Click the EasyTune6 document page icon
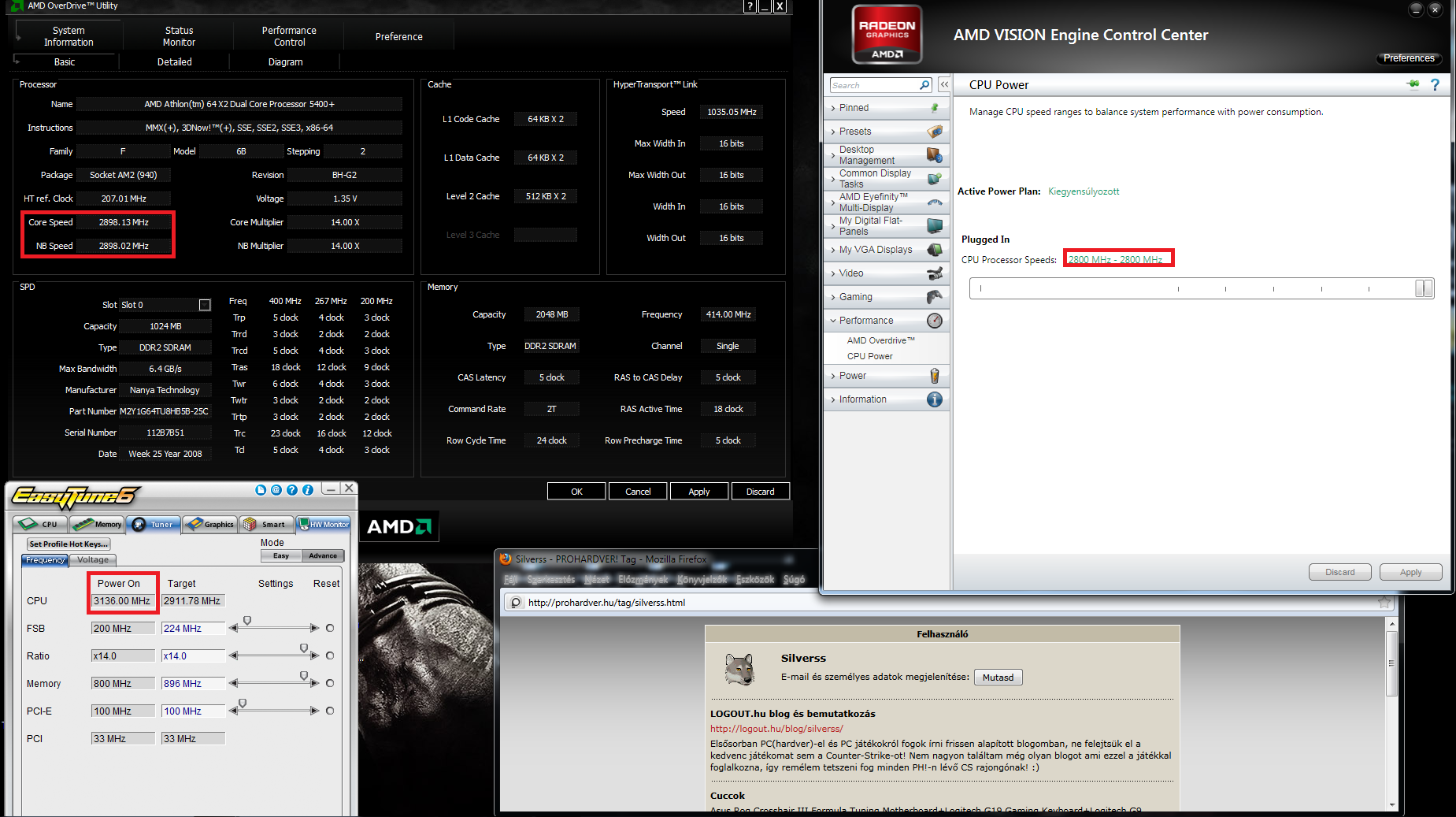 tap(261, 490)
